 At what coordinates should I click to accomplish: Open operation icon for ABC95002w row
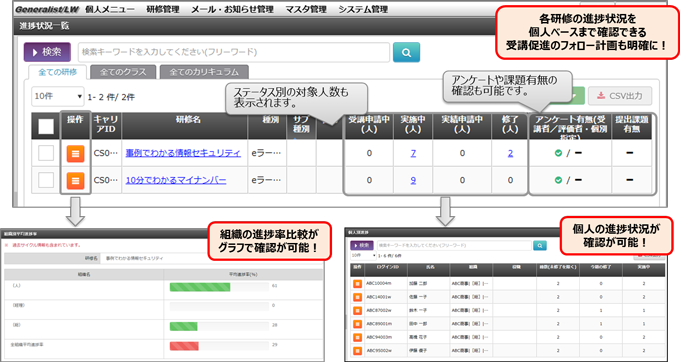(x=357, y=350)
